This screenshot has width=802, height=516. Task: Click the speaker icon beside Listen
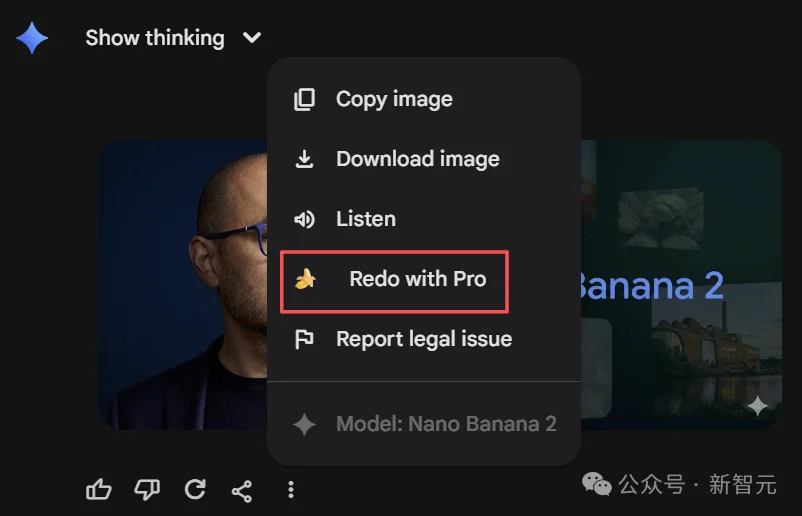coord(304,219)
